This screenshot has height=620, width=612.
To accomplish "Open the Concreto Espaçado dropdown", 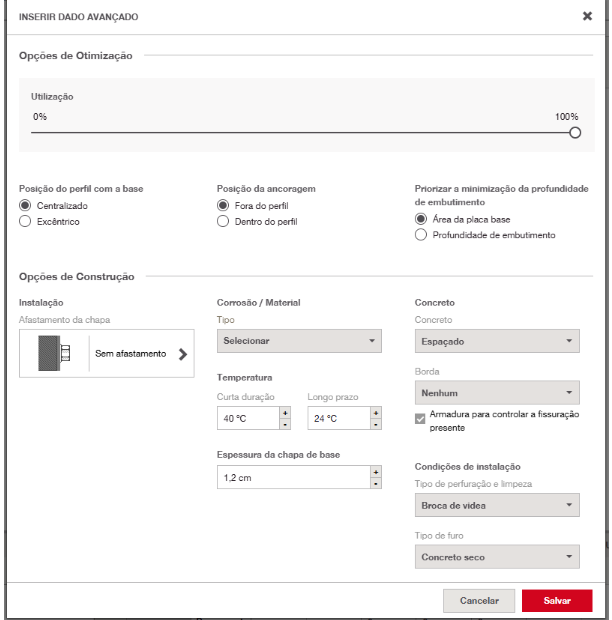I will click(497, 341).
